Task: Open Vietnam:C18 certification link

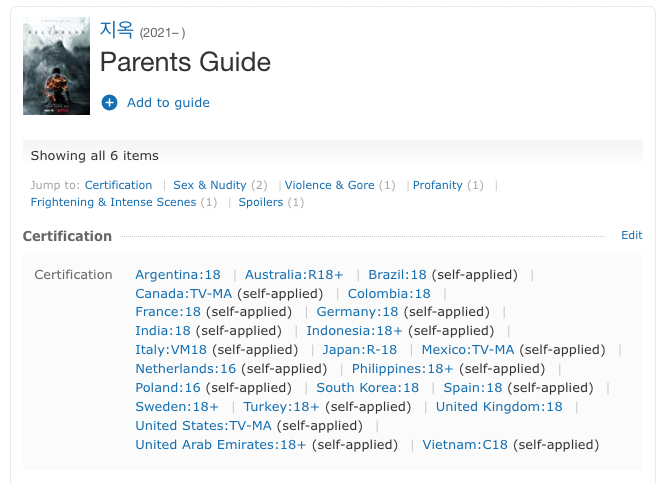Action: 465,445
